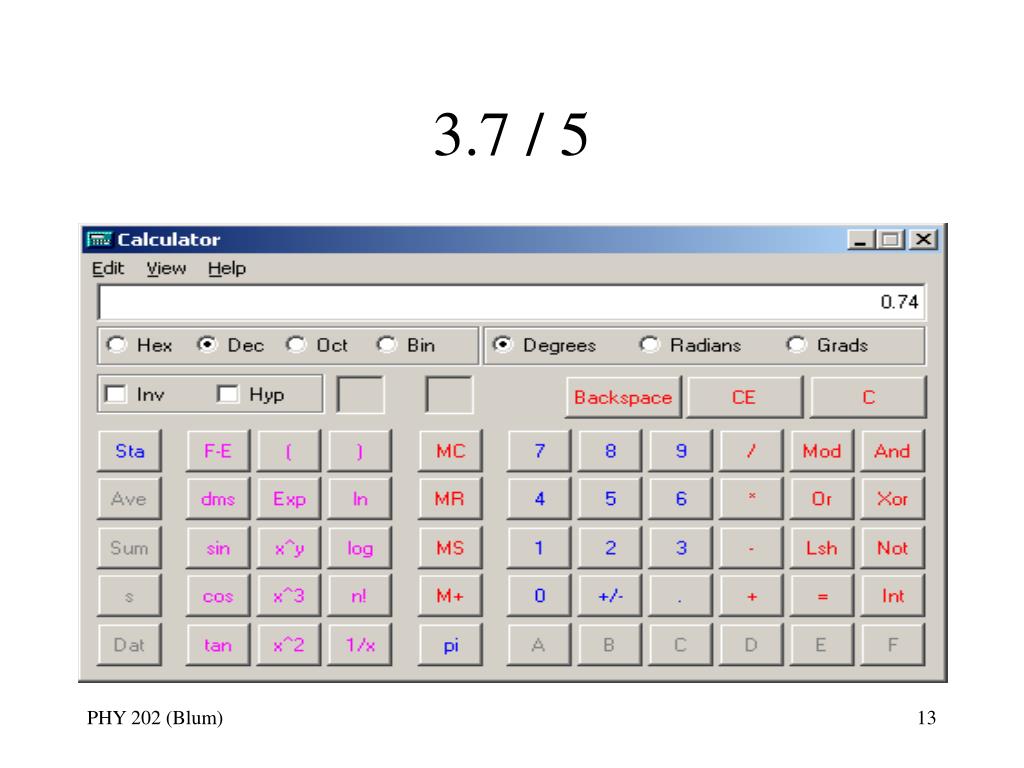This screenshot has width=1024, height=768.
Task: Insert pi constant
Action: 450,645
